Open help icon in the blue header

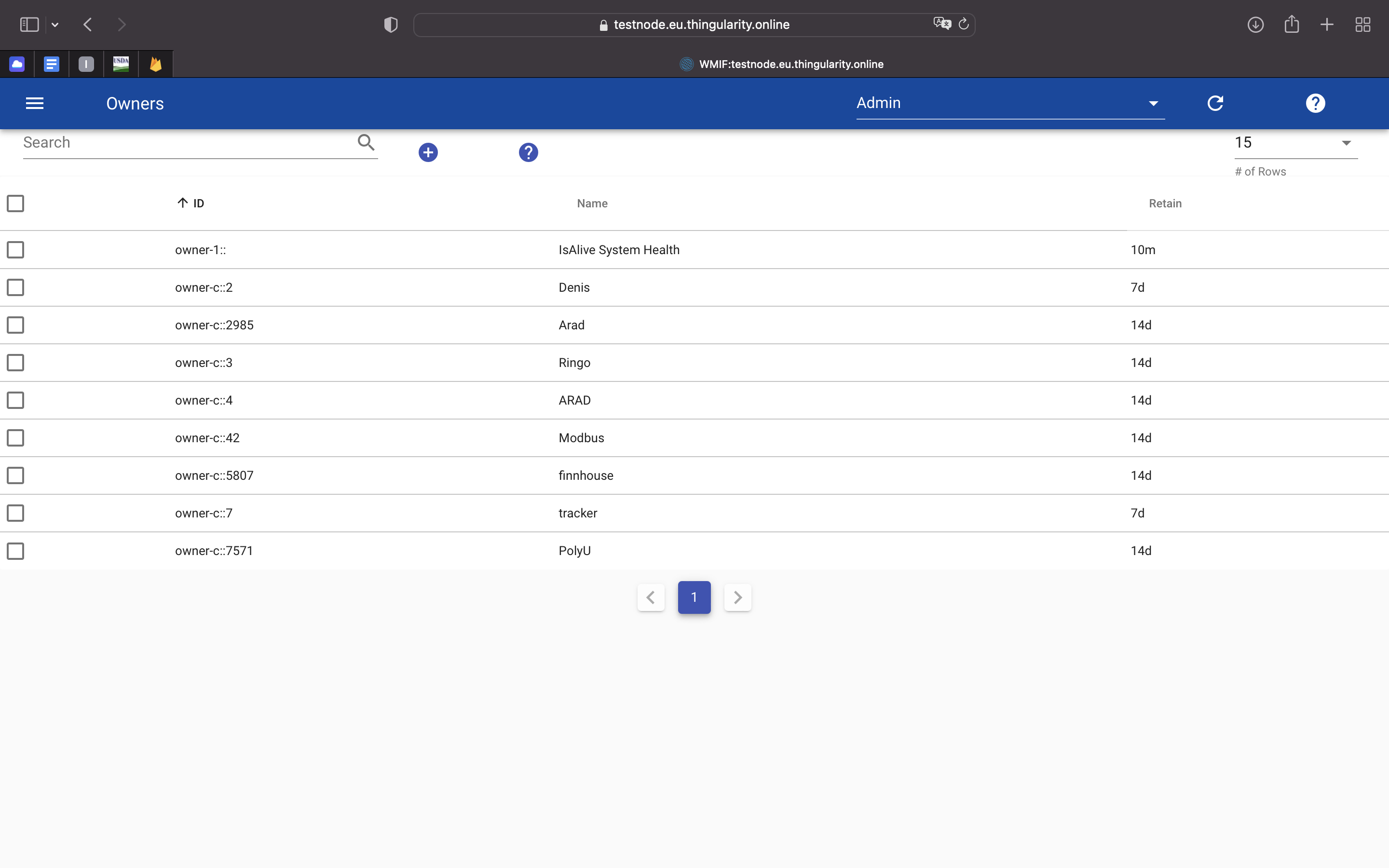[1315, 103]
